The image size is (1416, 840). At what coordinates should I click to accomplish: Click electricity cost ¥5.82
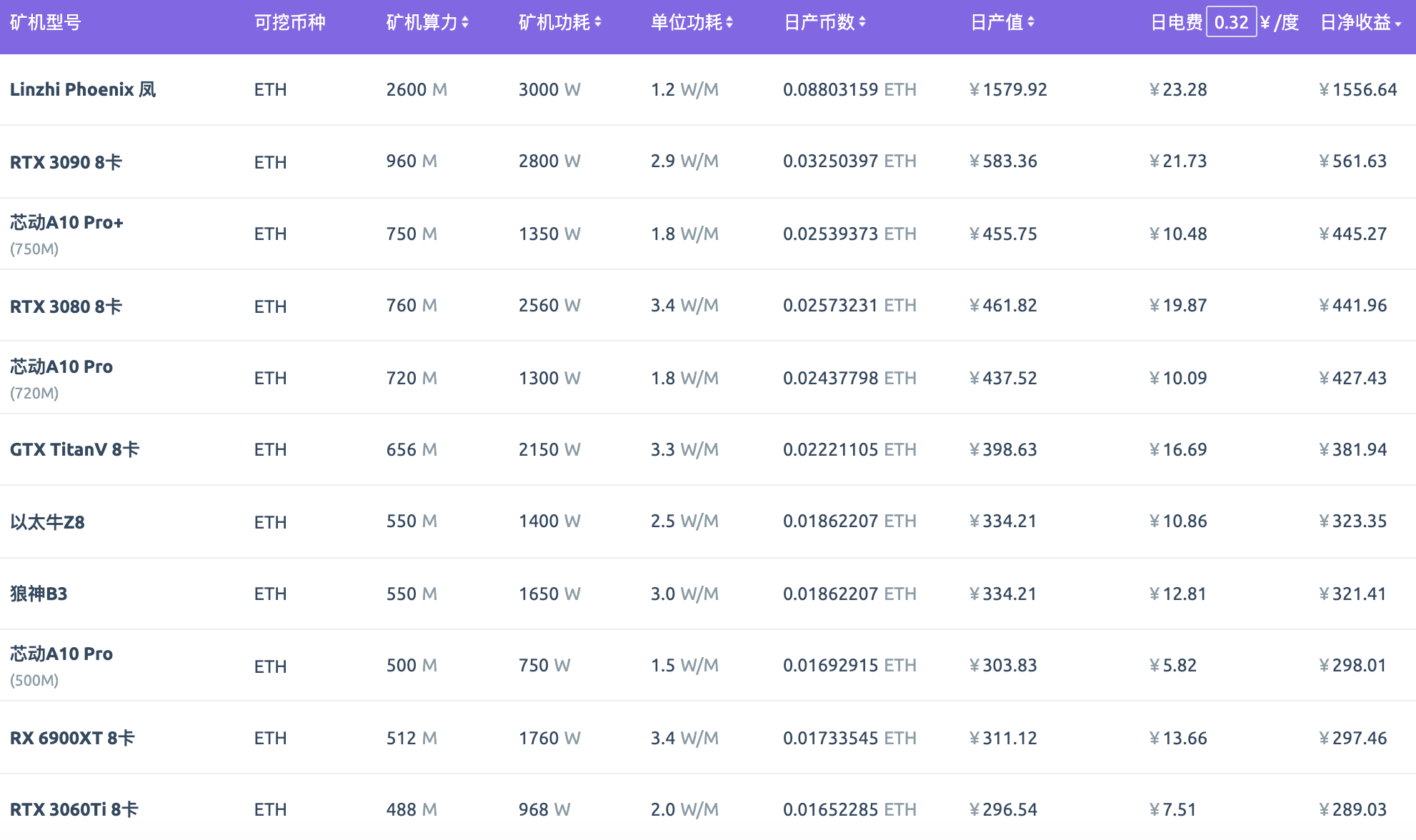tap(1173, 666)
